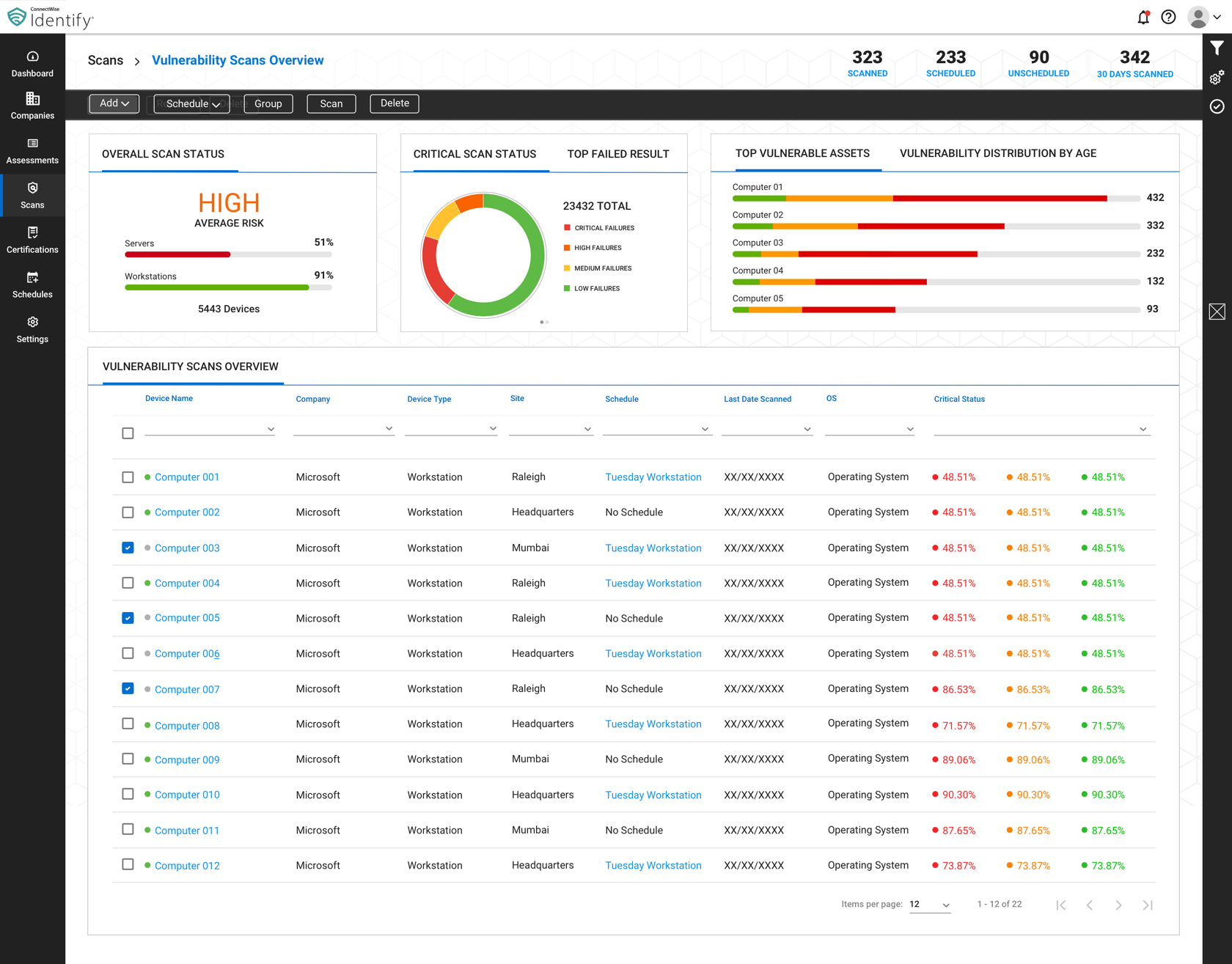The height and width of the screenshot is (964, 1232).
Task: Check the Computer 001 row checkbox
Action: [128, 477]
